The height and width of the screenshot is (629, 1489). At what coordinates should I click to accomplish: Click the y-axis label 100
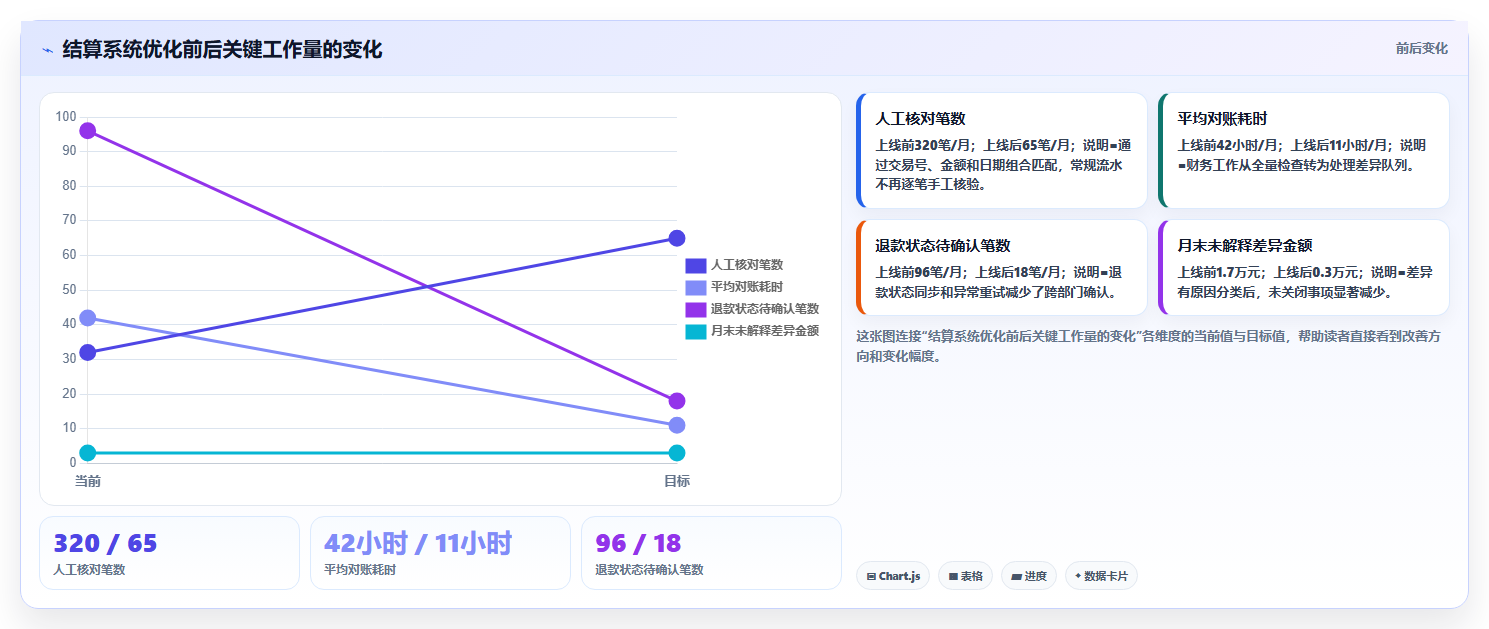click(66, 117)
